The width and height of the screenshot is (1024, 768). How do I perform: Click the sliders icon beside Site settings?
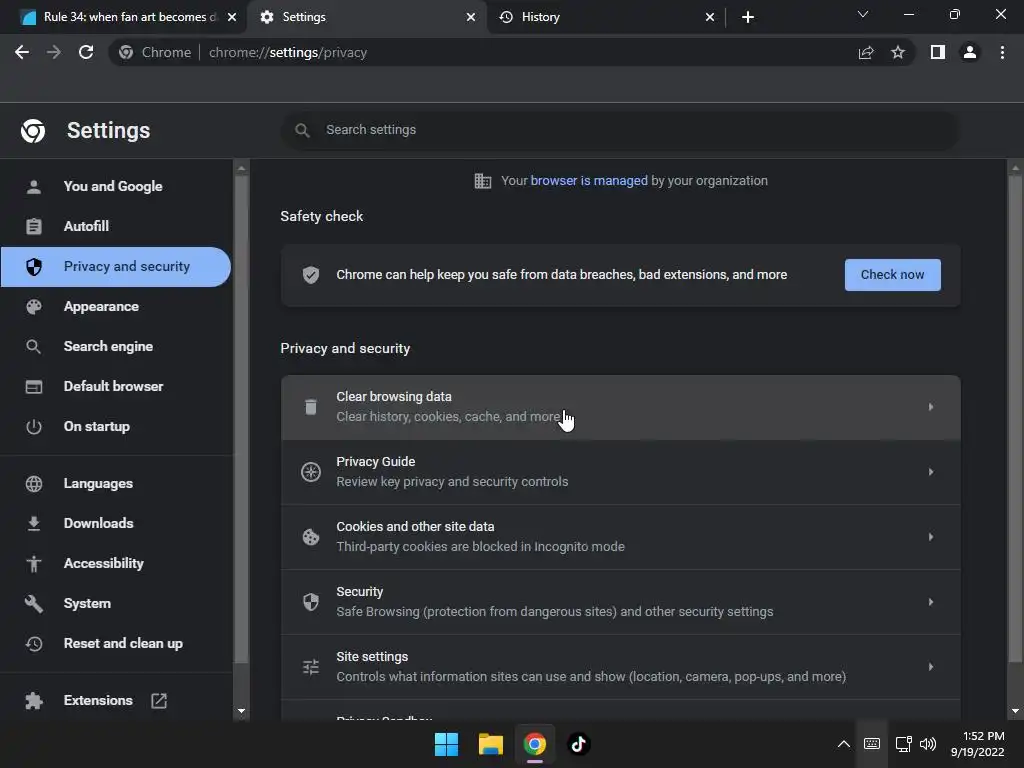click(x=311, y=667)
